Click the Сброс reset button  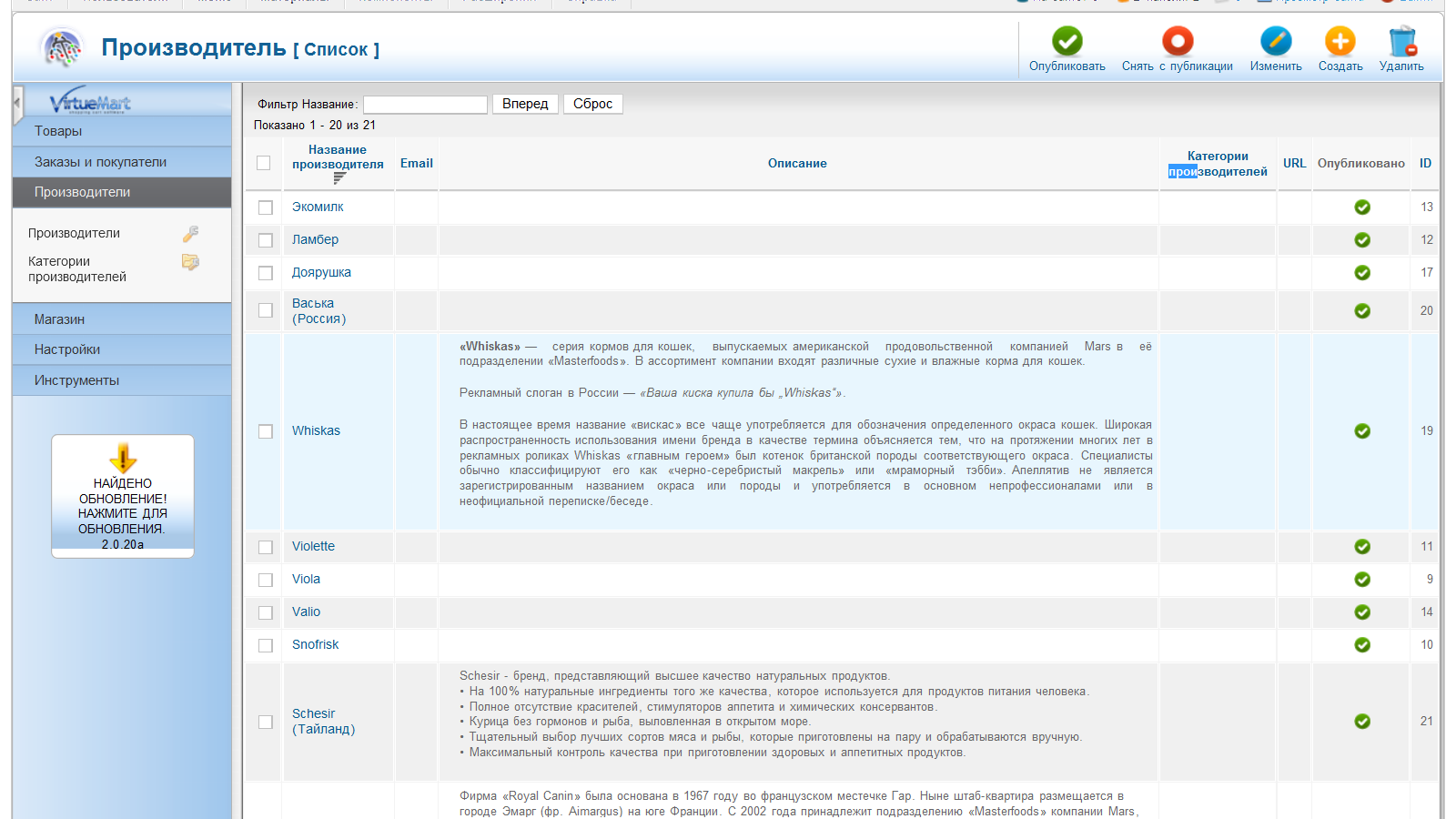coord(592,104)
